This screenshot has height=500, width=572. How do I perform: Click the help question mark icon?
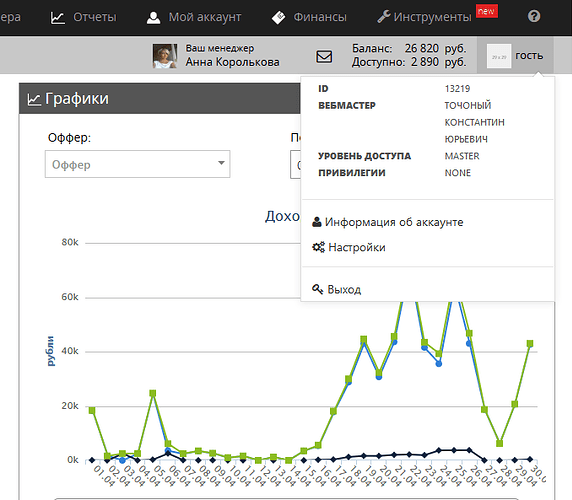tap(534, 16)
